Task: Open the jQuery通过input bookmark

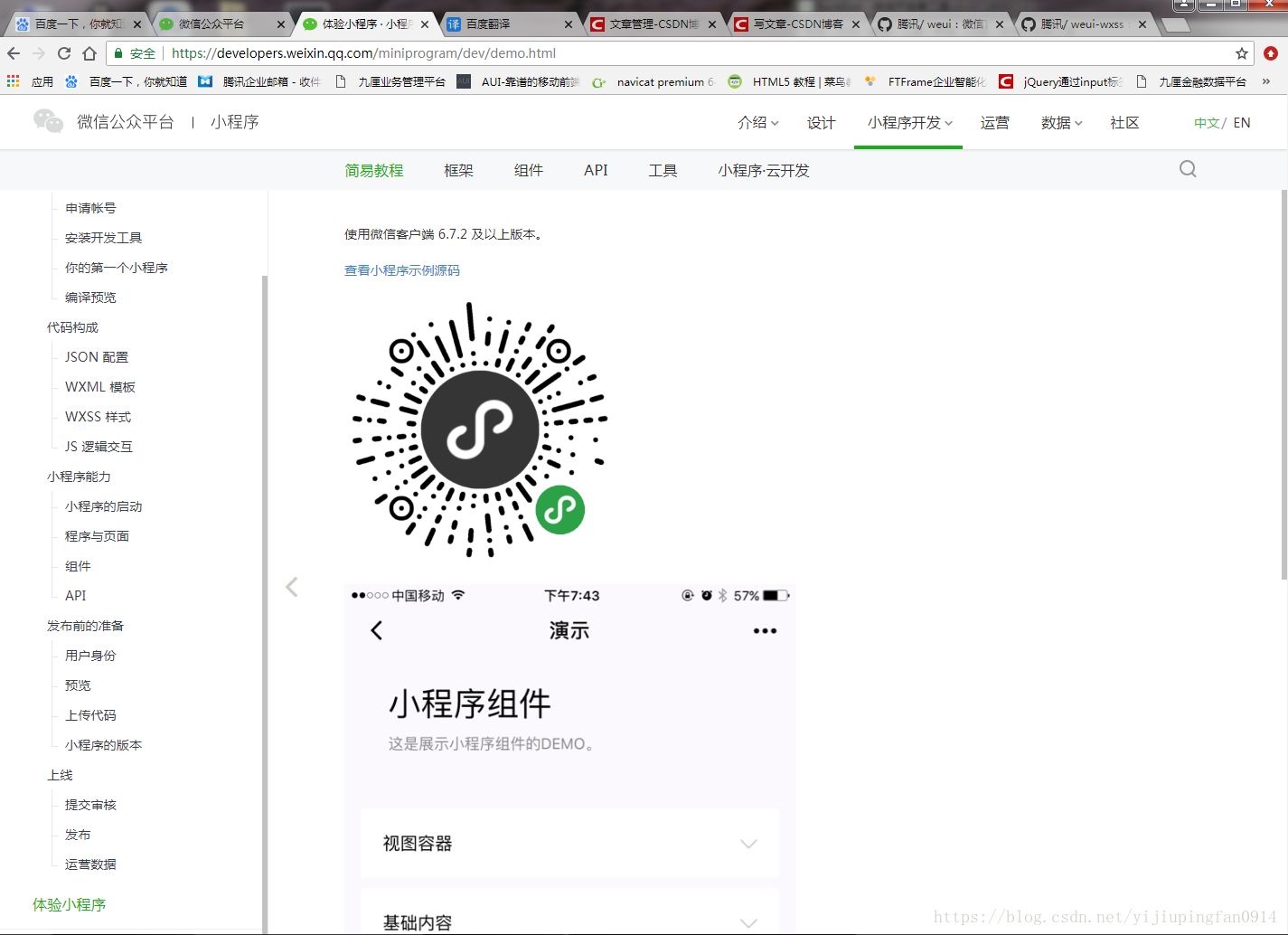Action: (x=1060, y=81)
